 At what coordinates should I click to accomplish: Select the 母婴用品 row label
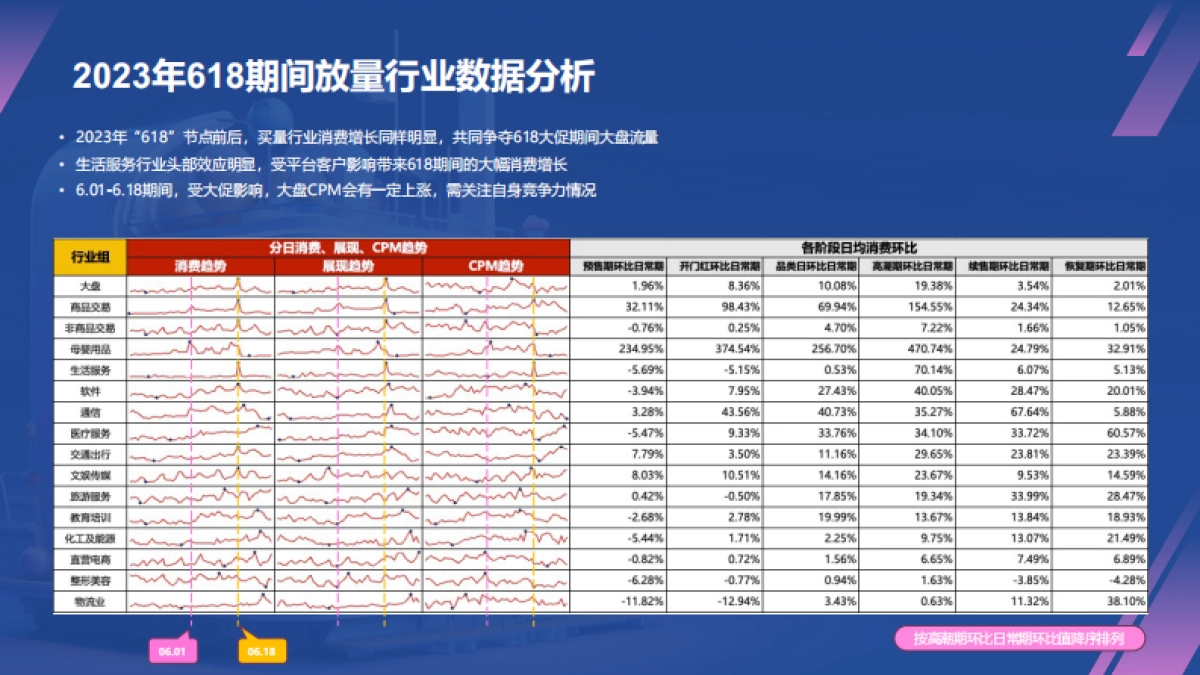pos(92,352)
